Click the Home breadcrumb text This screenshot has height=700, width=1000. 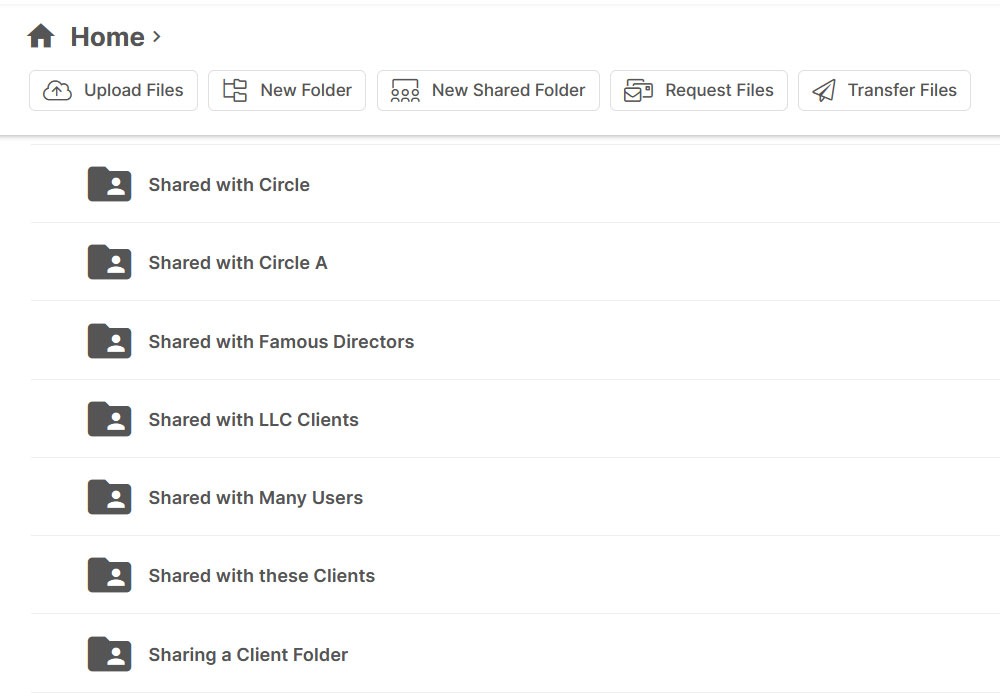pyautogui.click(x=107, y=37)
